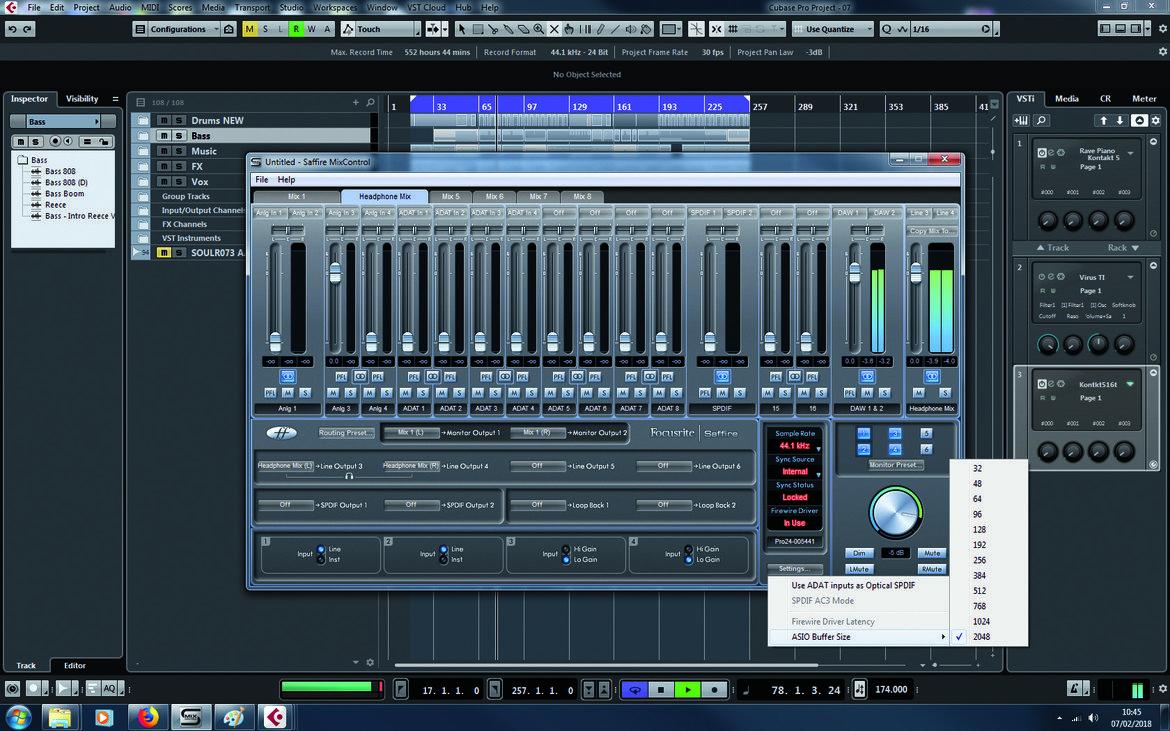Image resolution: width=1170 pixels, height=731 pixels.
Task: Open the Sample Rate 44.1 kHz dropdown
Action: pos(795,445)
